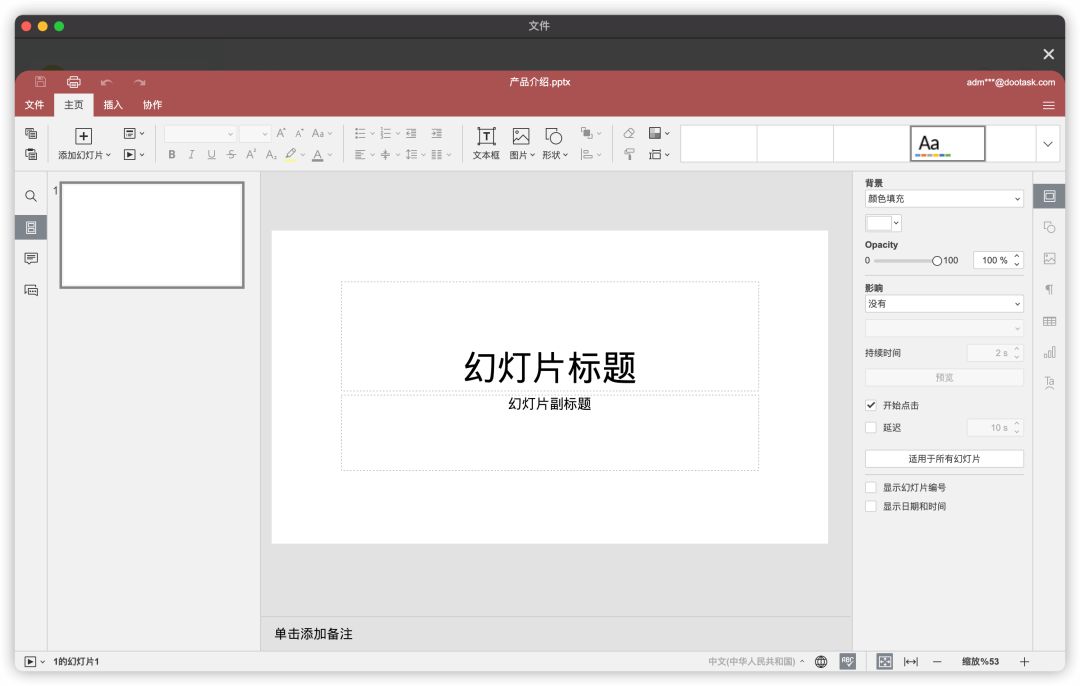Screen dimensions: 1080x686
Task: Apply superscript formatting
Action: click(x=251, y=155)
